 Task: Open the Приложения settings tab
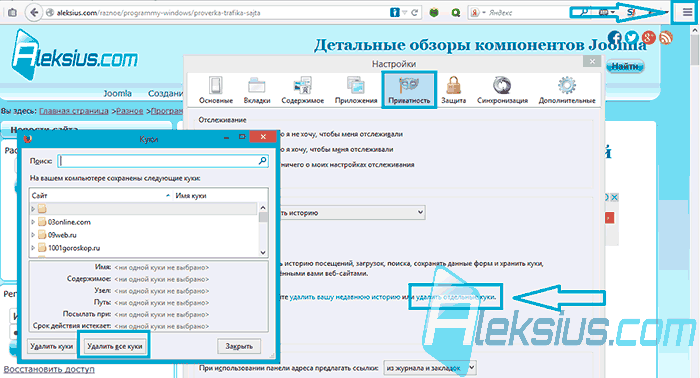[356, 90]
